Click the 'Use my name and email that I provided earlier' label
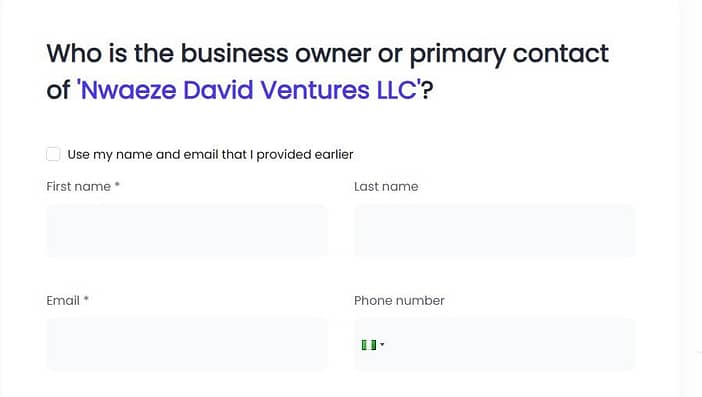The width and height of the screenshot is (702, 397). (210, 154)
